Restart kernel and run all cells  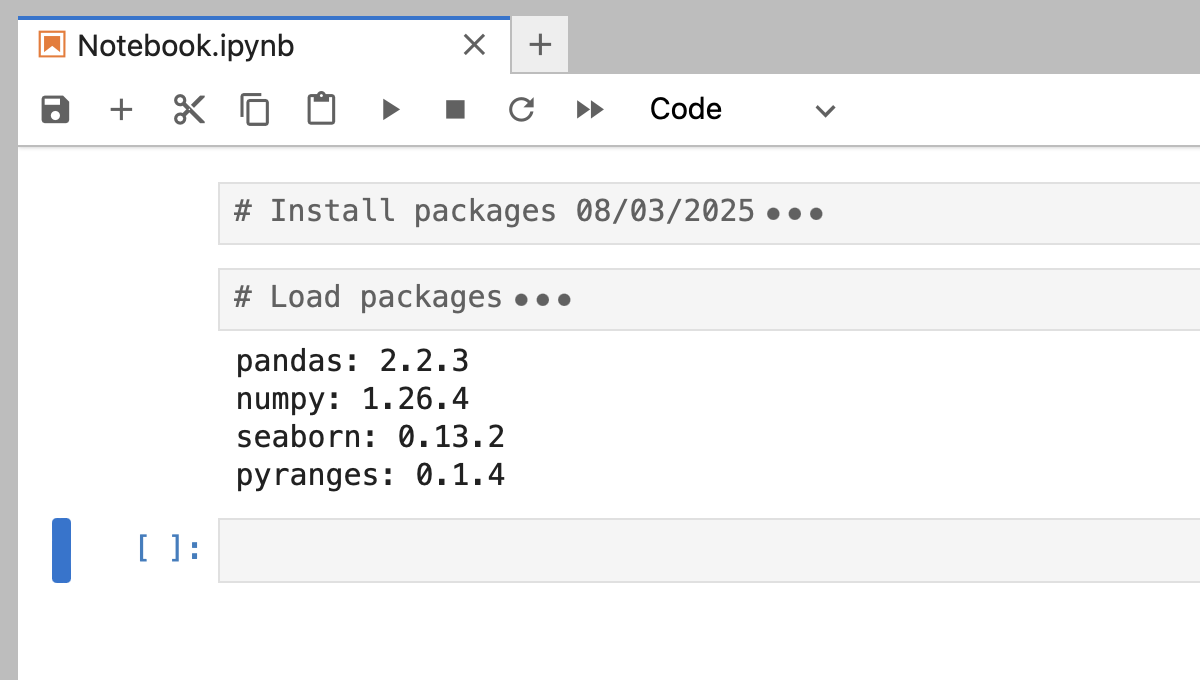click(x=589, y=110)
